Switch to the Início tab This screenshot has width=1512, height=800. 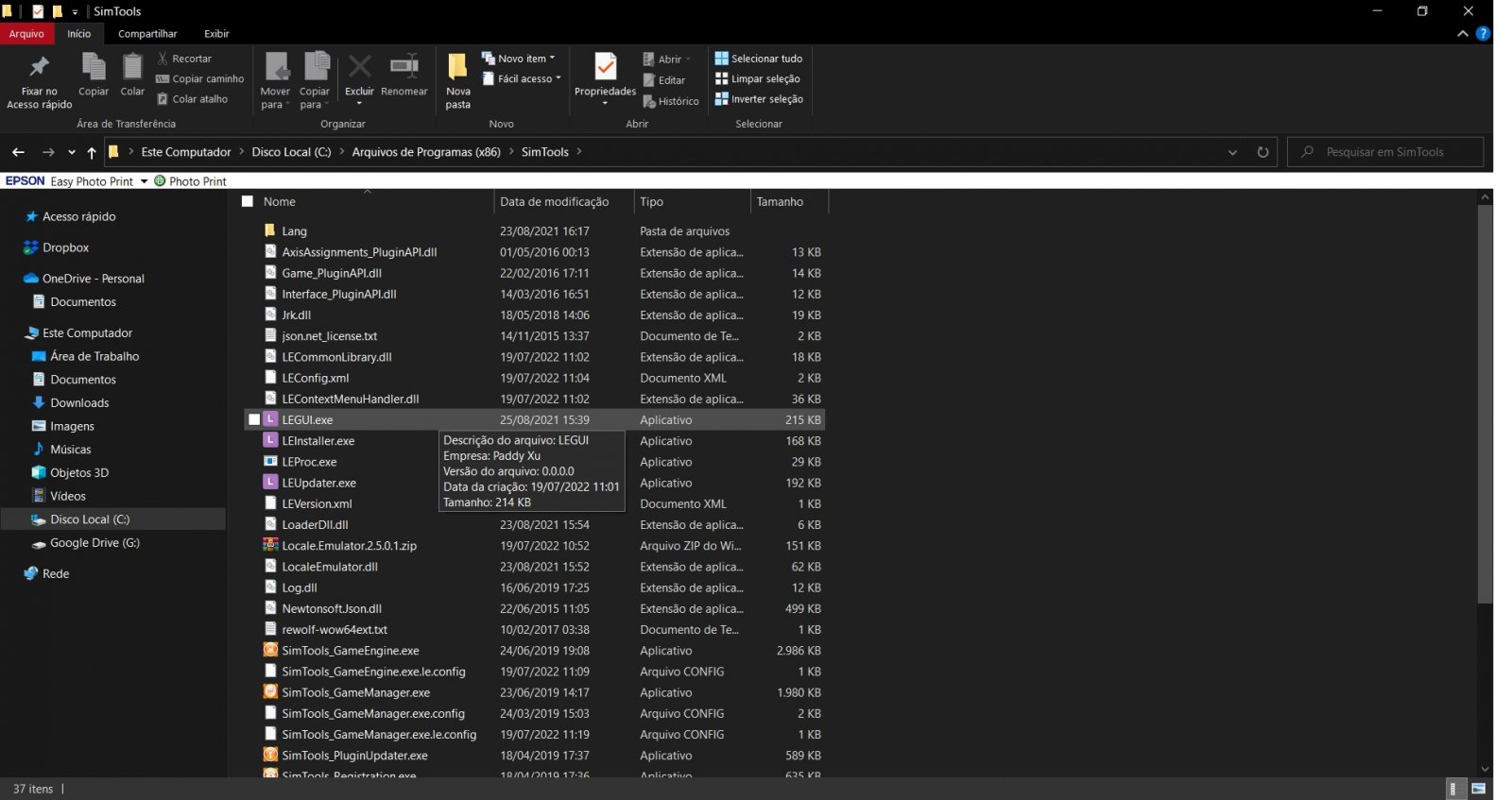79,34
